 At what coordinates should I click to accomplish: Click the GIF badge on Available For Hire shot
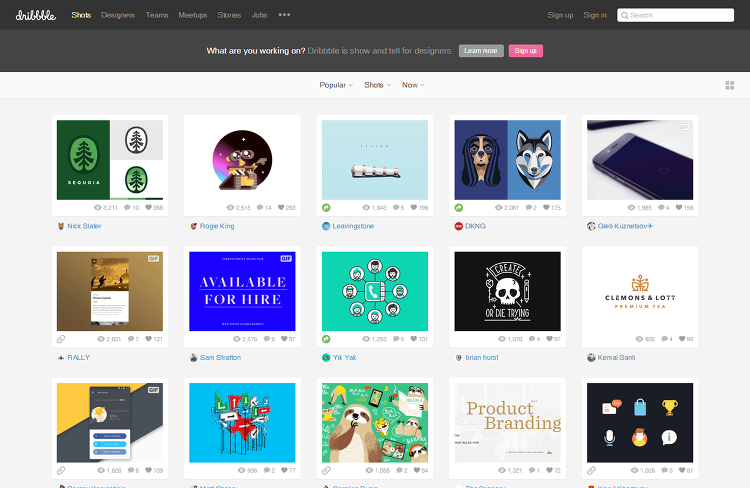[286, 258]
